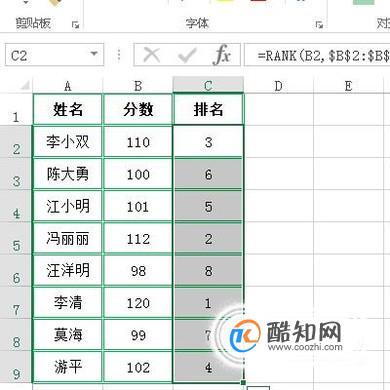The image size is (390, 390).
Task: Cancel the entry with the X icon
Action: click(x=152, y=55)
